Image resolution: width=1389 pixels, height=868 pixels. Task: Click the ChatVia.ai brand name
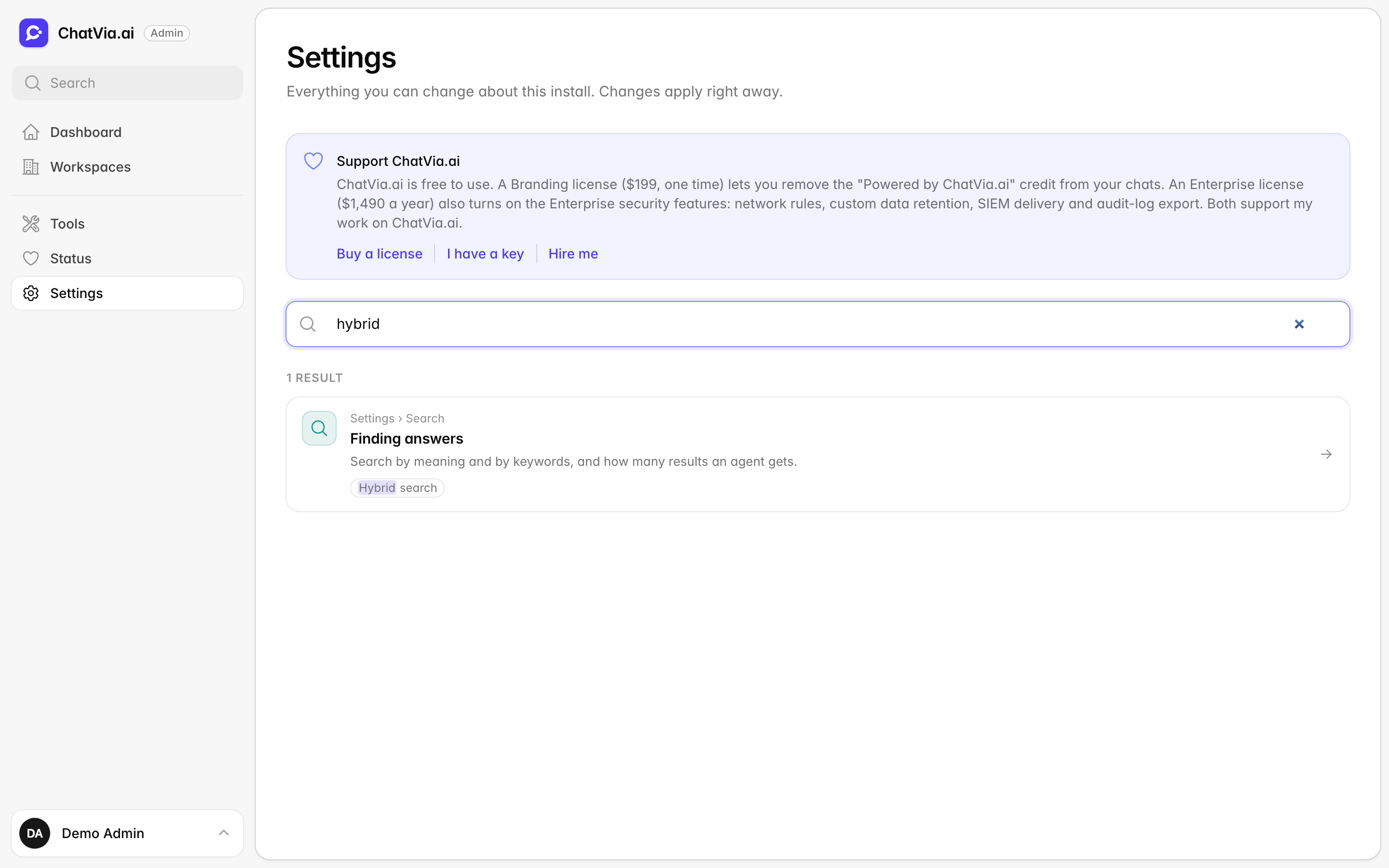coord(96,33)
